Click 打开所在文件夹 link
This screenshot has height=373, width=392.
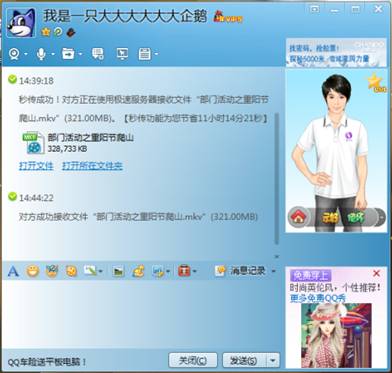[92, 166]
